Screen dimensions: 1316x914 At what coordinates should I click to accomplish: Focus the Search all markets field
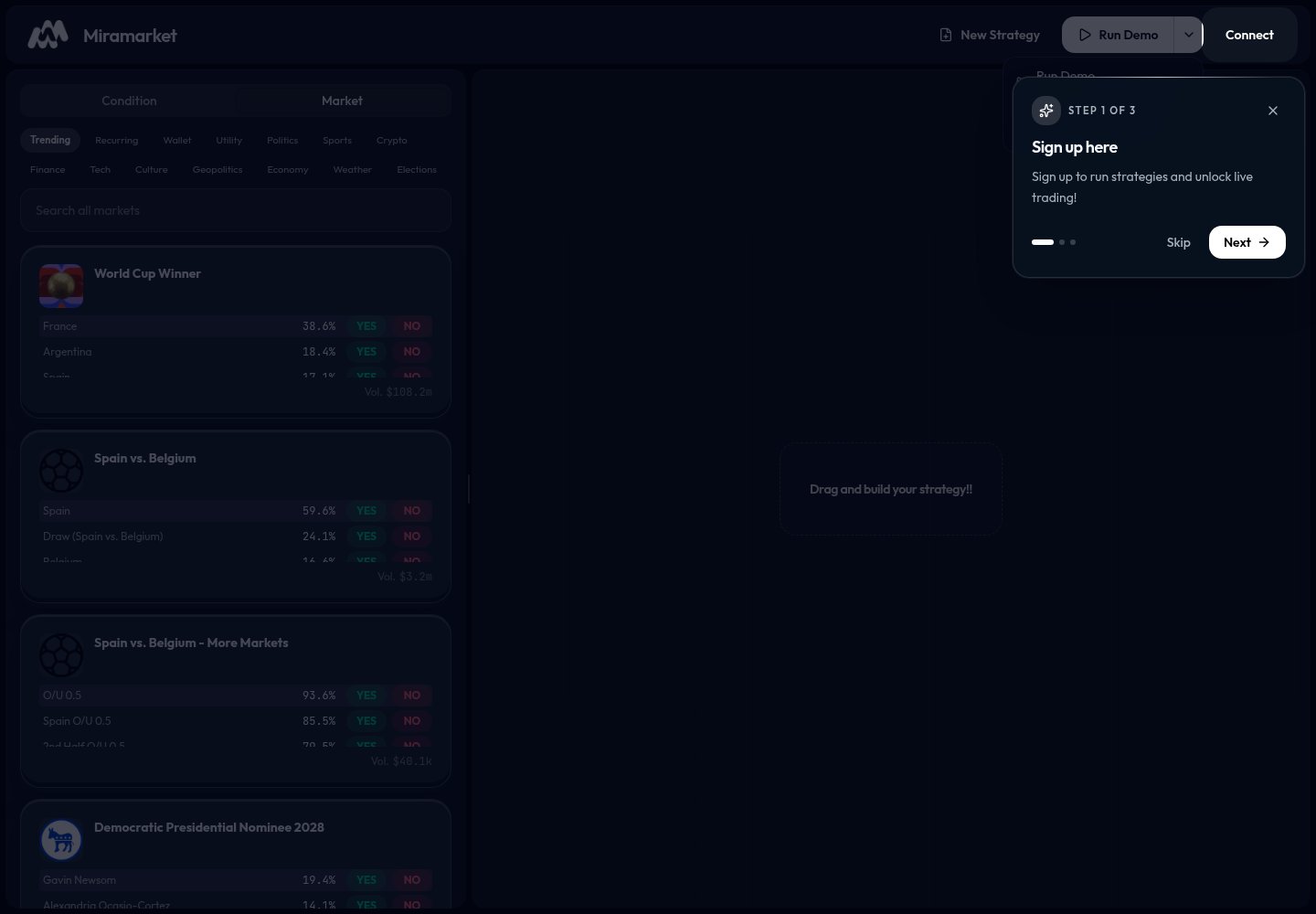(236, 210)
